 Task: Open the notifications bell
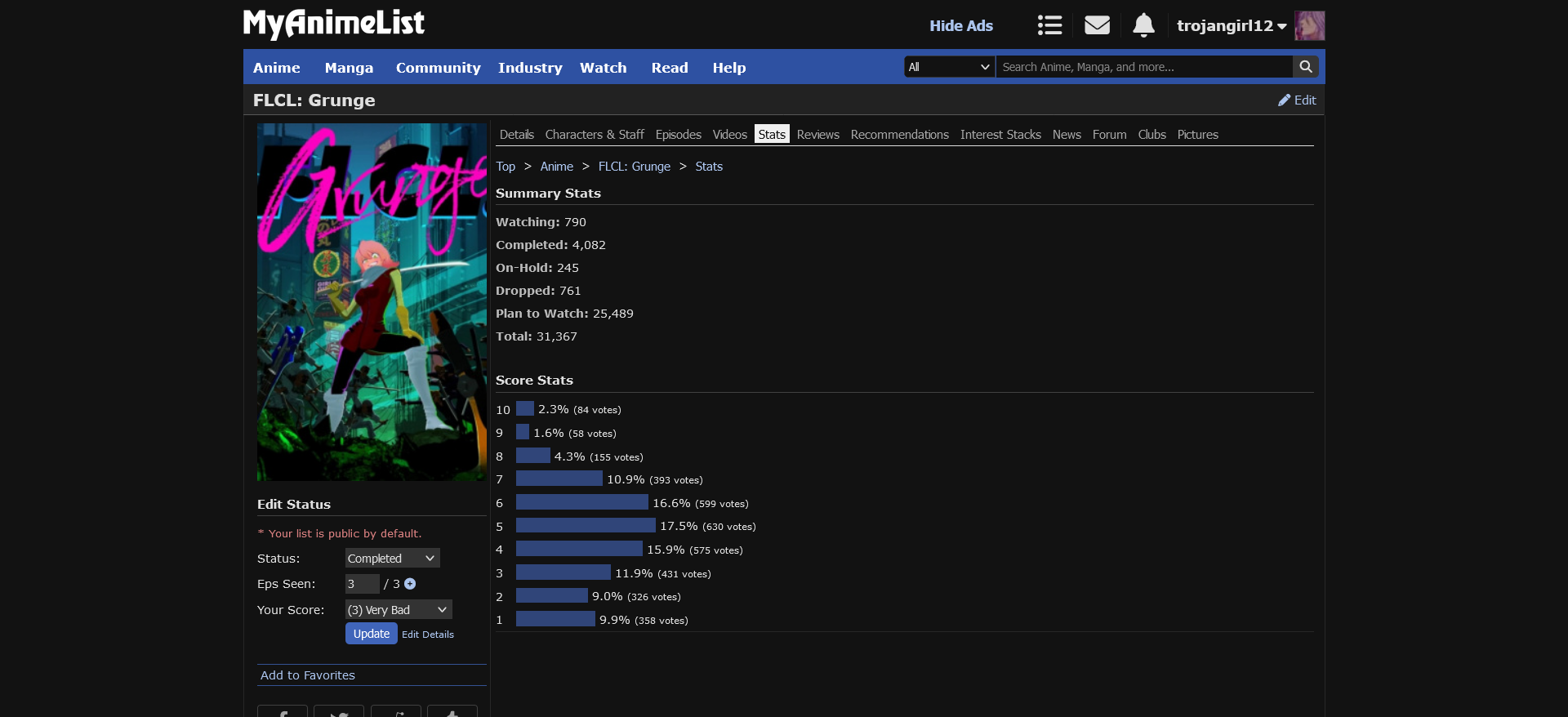tap(1143, 25)
